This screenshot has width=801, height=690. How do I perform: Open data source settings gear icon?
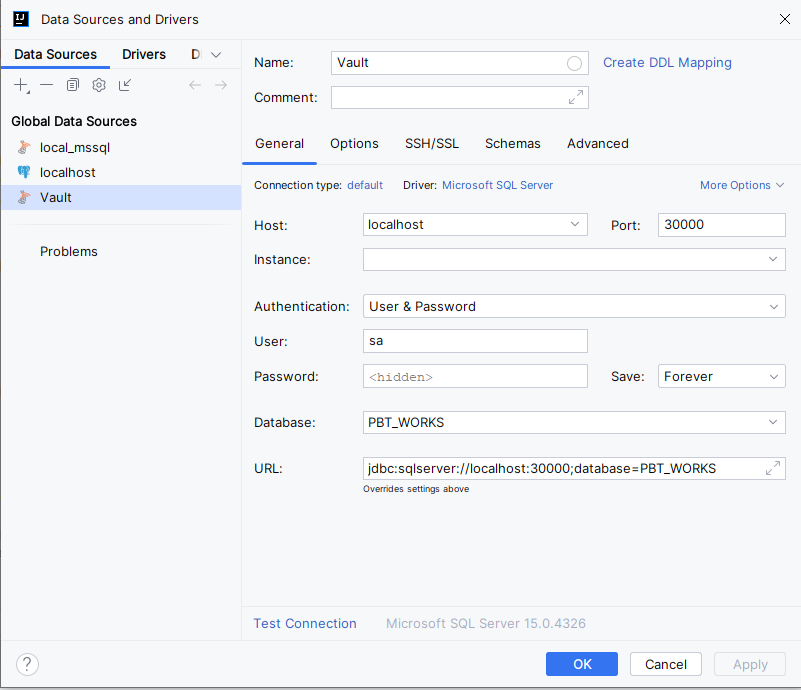pos(99,85)
